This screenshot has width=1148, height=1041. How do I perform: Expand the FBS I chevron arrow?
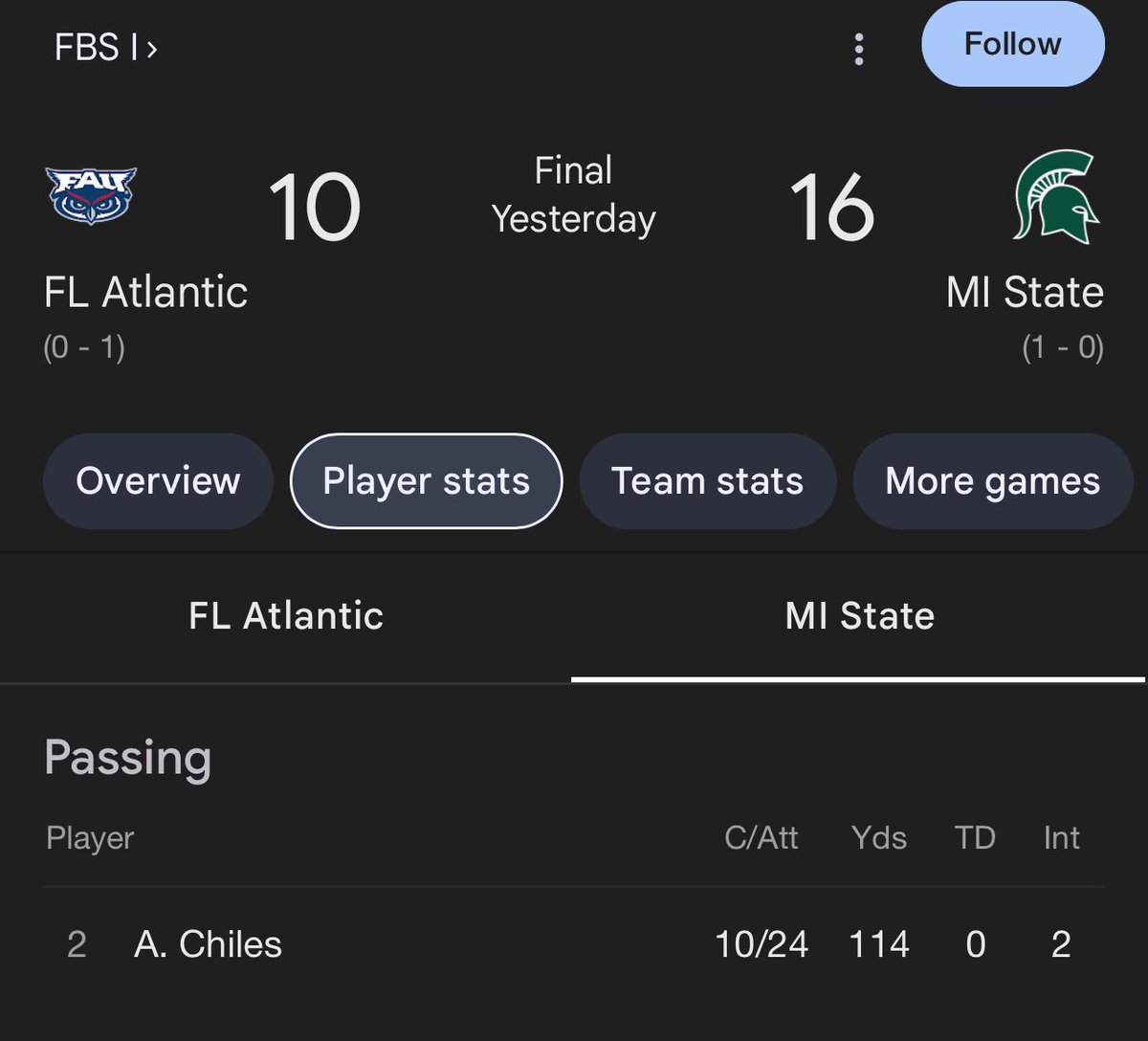pos(151,48)
